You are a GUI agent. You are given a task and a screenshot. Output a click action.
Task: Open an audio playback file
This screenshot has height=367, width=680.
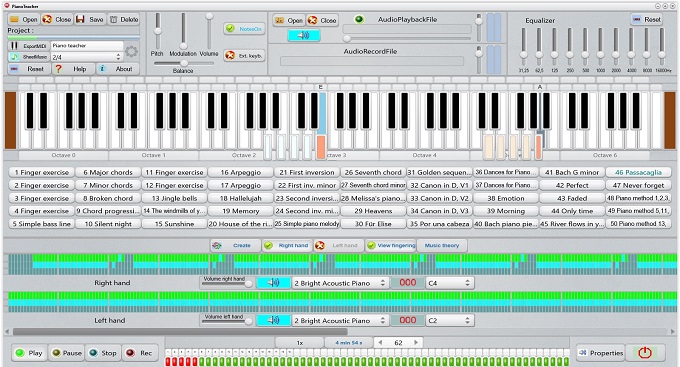coord(288,20)
